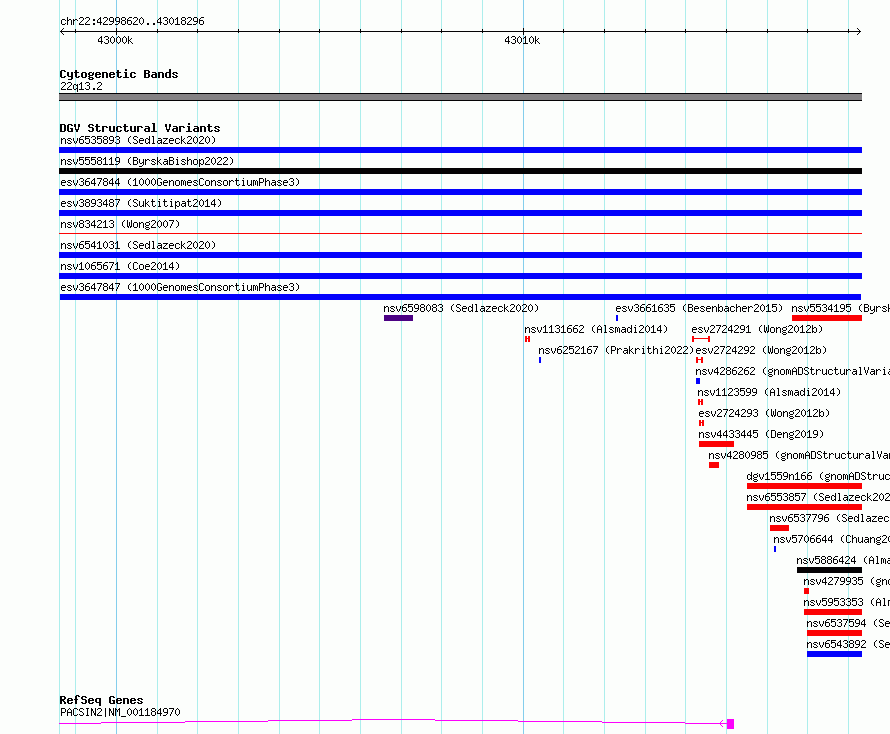Click the nsv6537796 variant label

[x=829, y=518]
